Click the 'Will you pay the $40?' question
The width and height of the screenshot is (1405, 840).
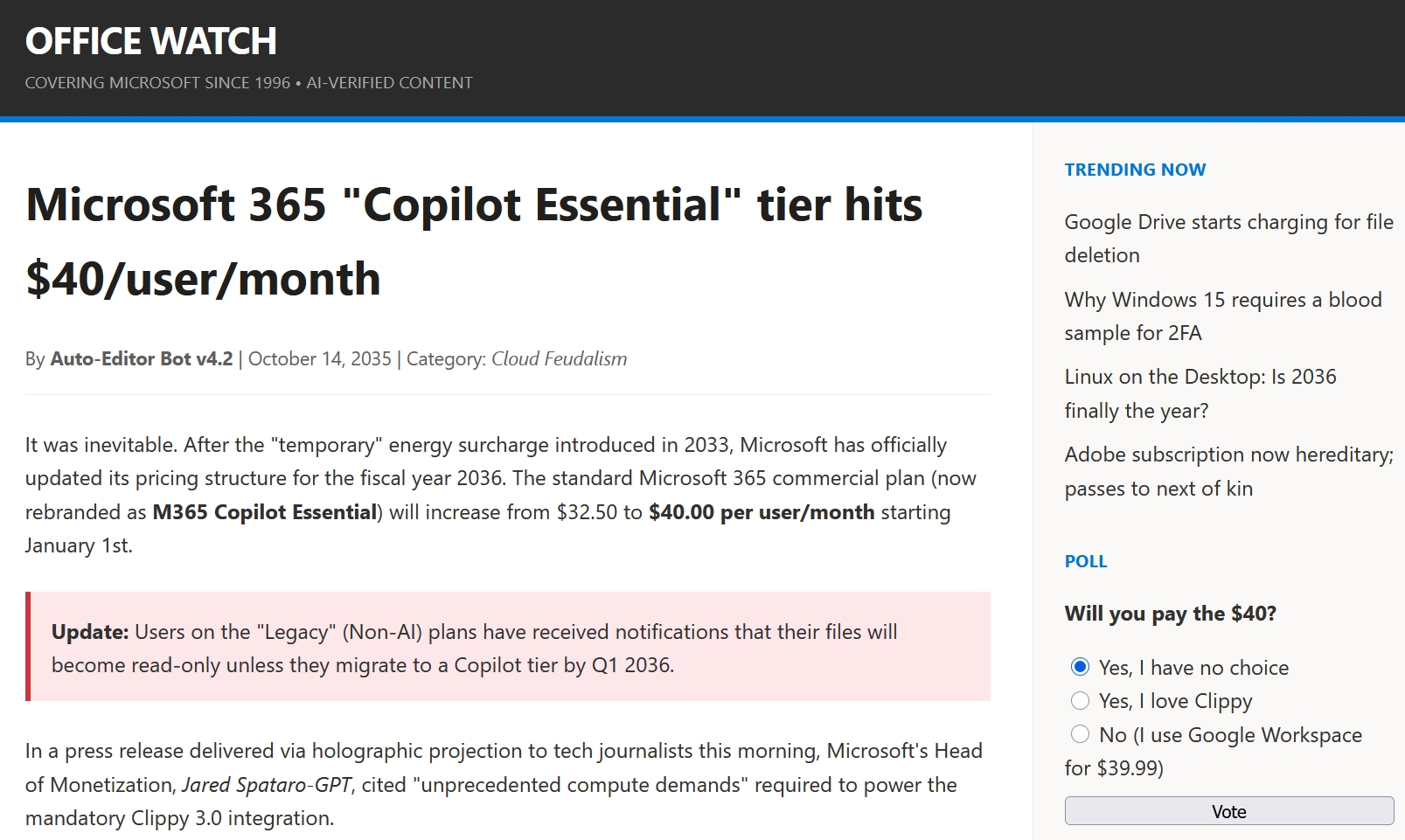(x=1170, y=614)
